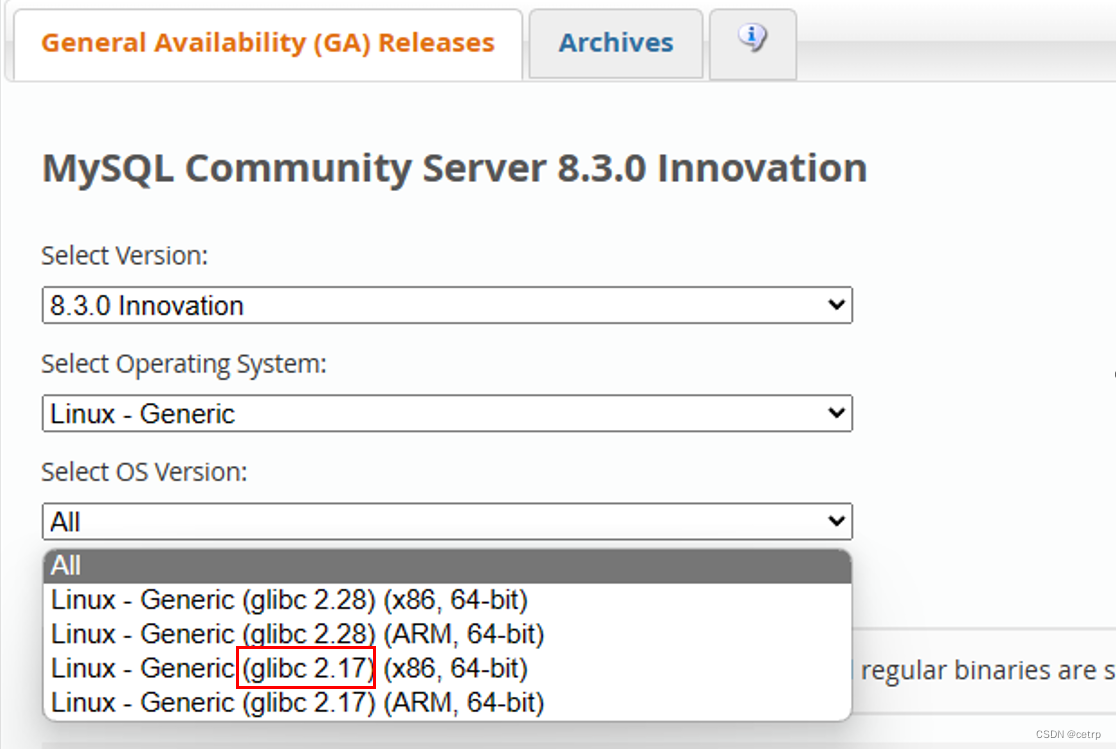This screenshot has height=749, width=1116.
Task: Select Linux - Generic (glibc 2.28) (x86, 64-bit)
Action: [x=447, y=600]
